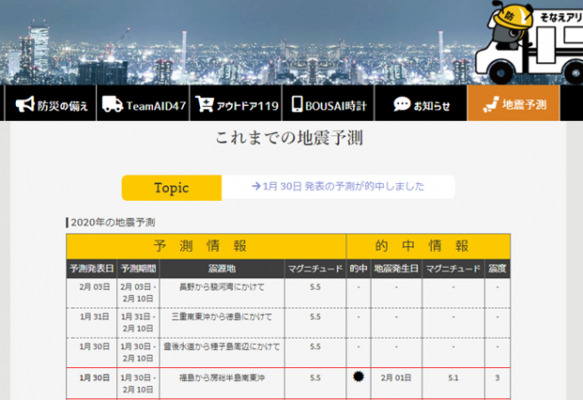
Task: Select the BOUSAI時計 navigation item
Action: (x=328, y=103)
